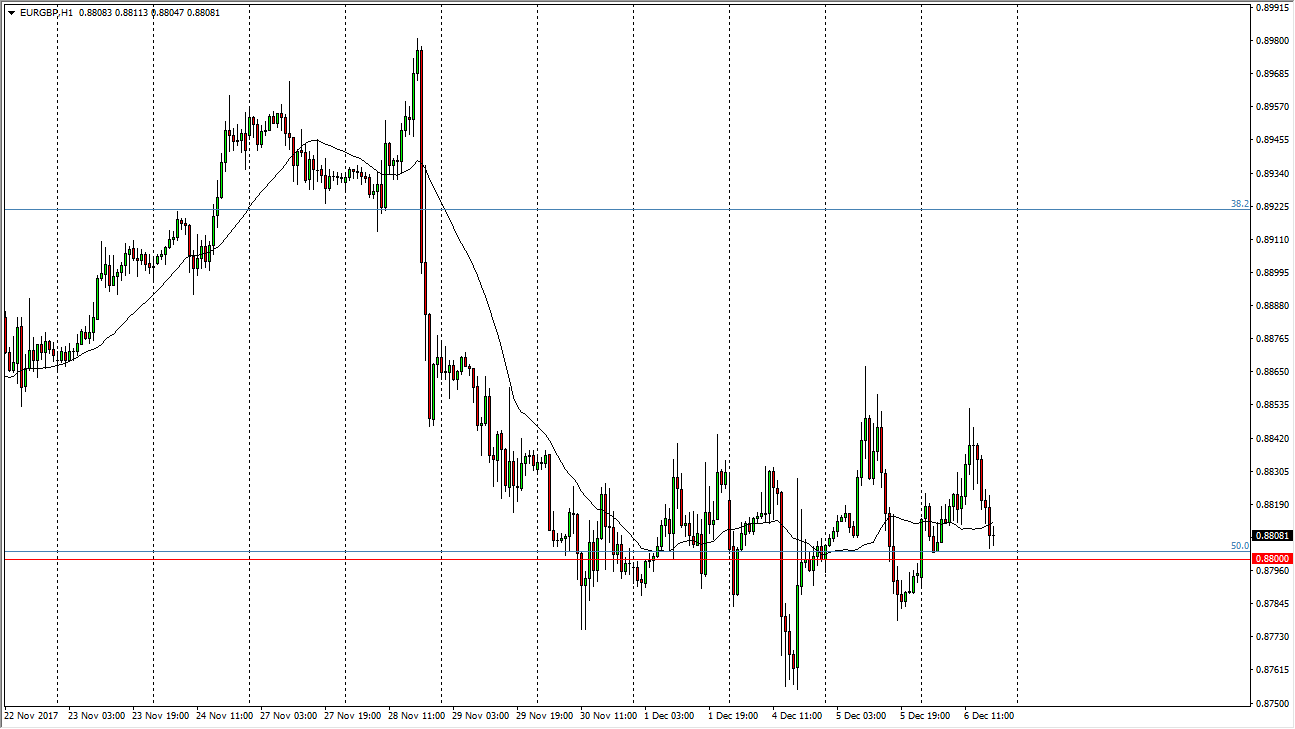Select the 50.0 Fibonacci level label
Viewport: 1295px width, 729px height.
click(x=1239, y=546)
